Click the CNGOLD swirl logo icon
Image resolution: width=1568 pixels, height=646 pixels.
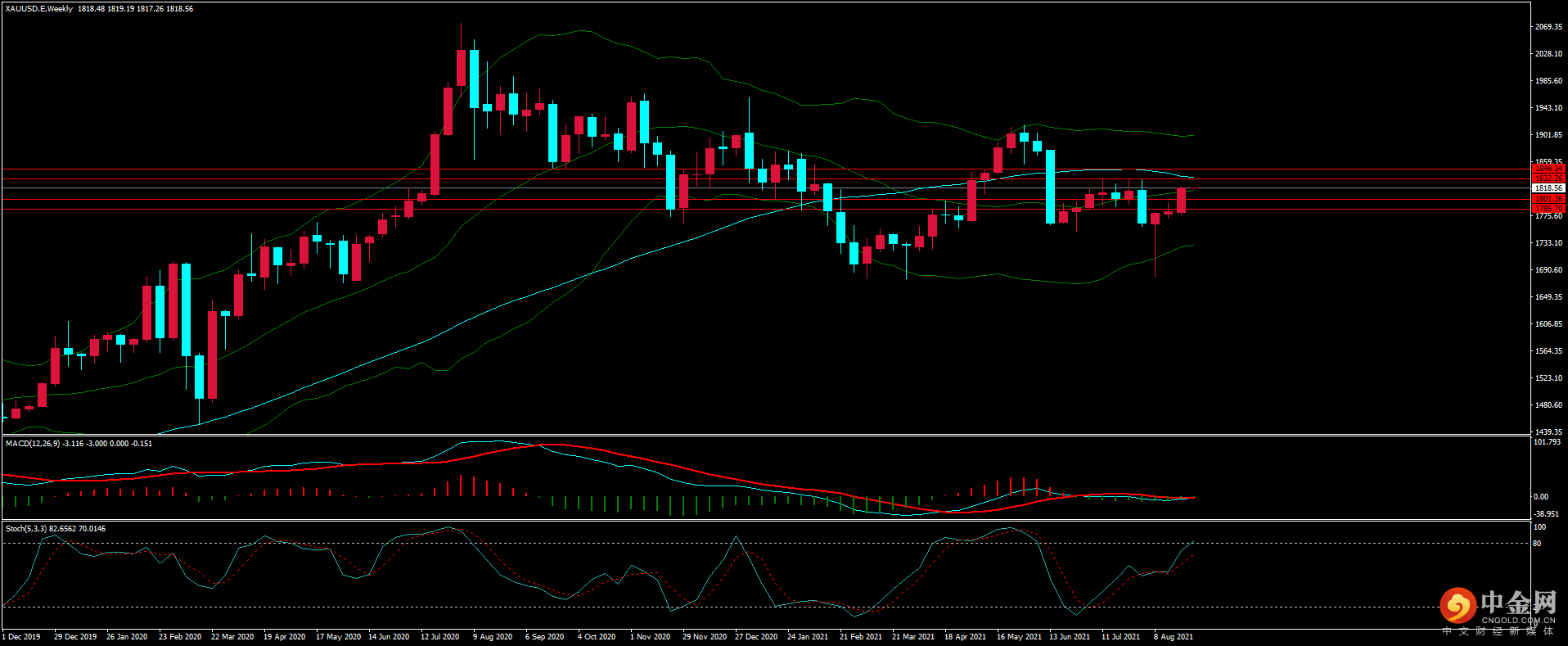pos(1458,606)
